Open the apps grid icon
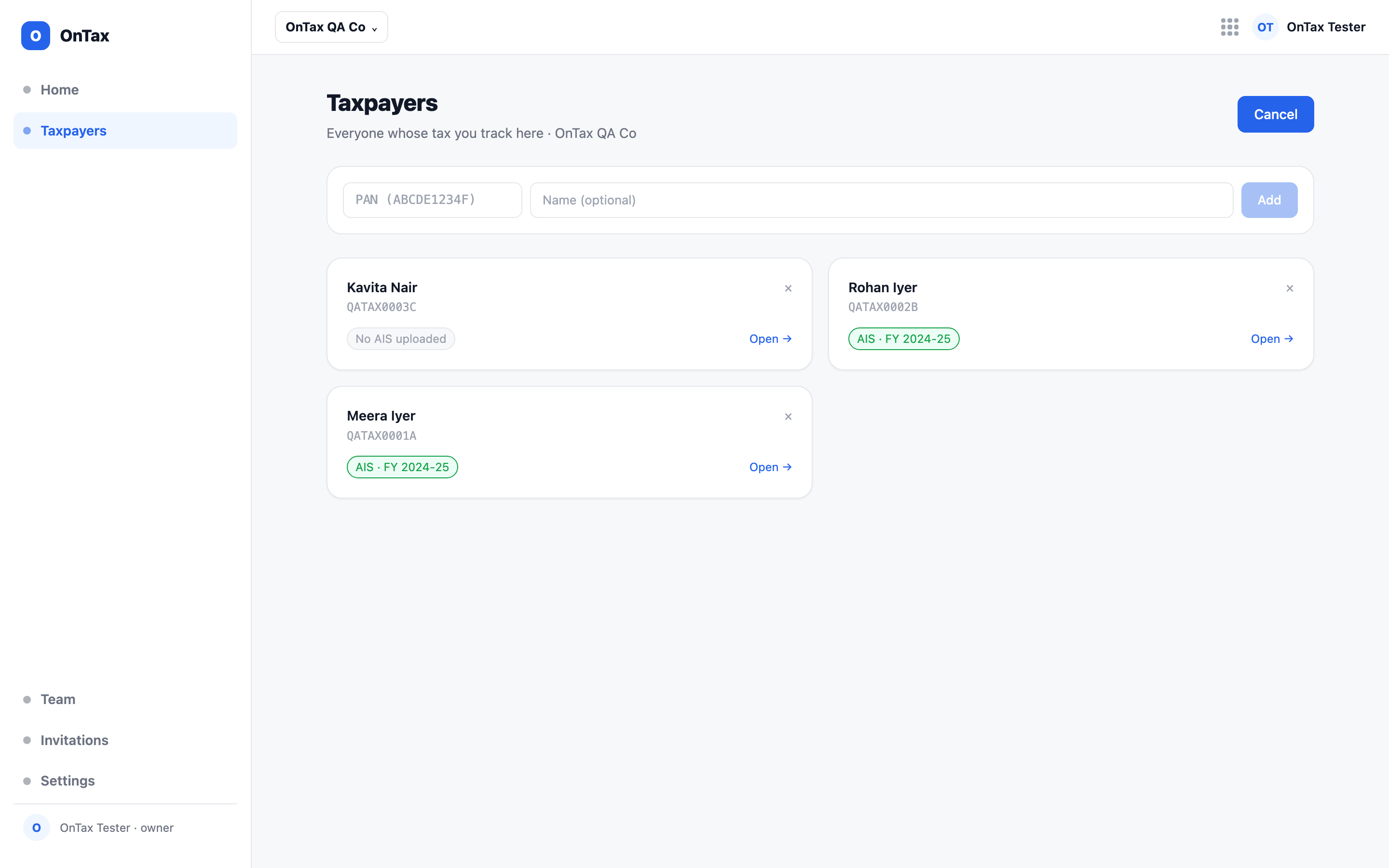 coord(1229,27)
